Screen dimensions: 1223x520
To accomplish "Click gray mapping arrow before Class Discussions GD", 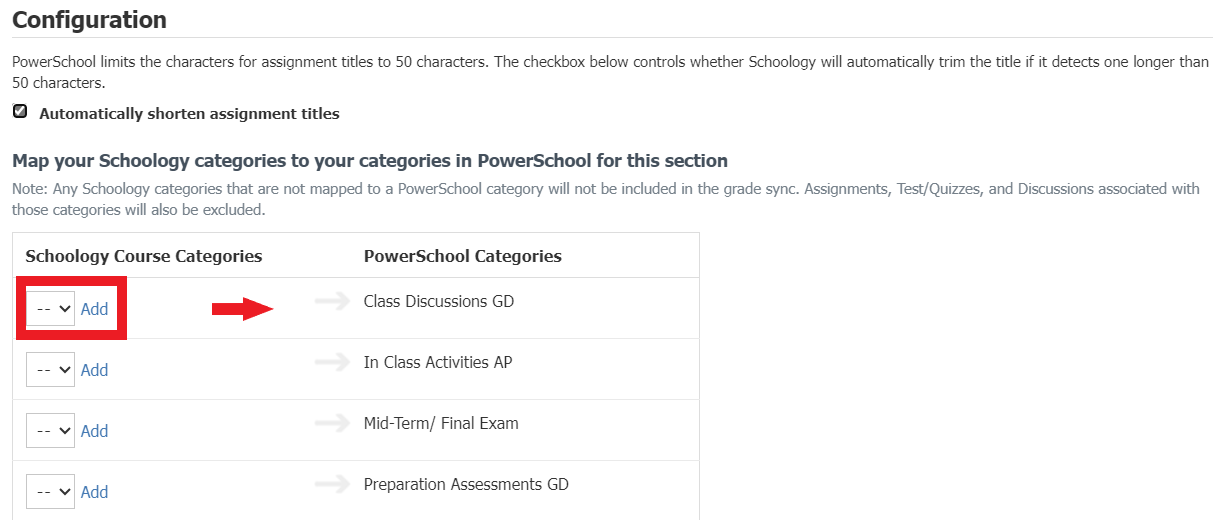I will [331, 301].
